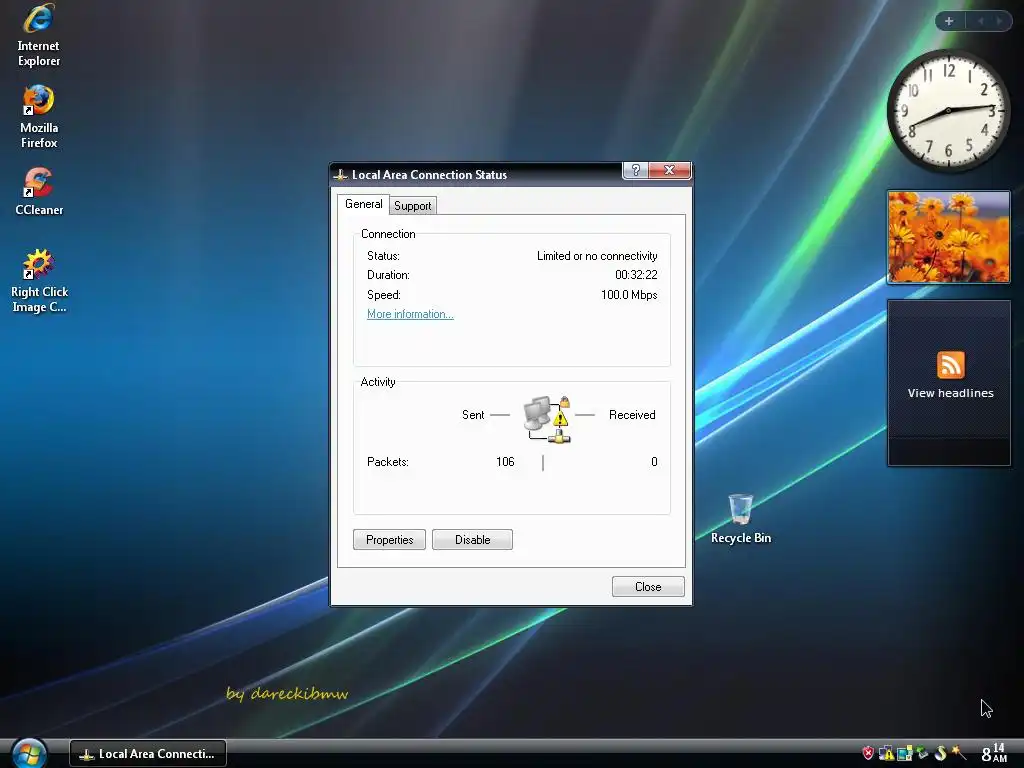Switch to the Support tab

[413, 206]
